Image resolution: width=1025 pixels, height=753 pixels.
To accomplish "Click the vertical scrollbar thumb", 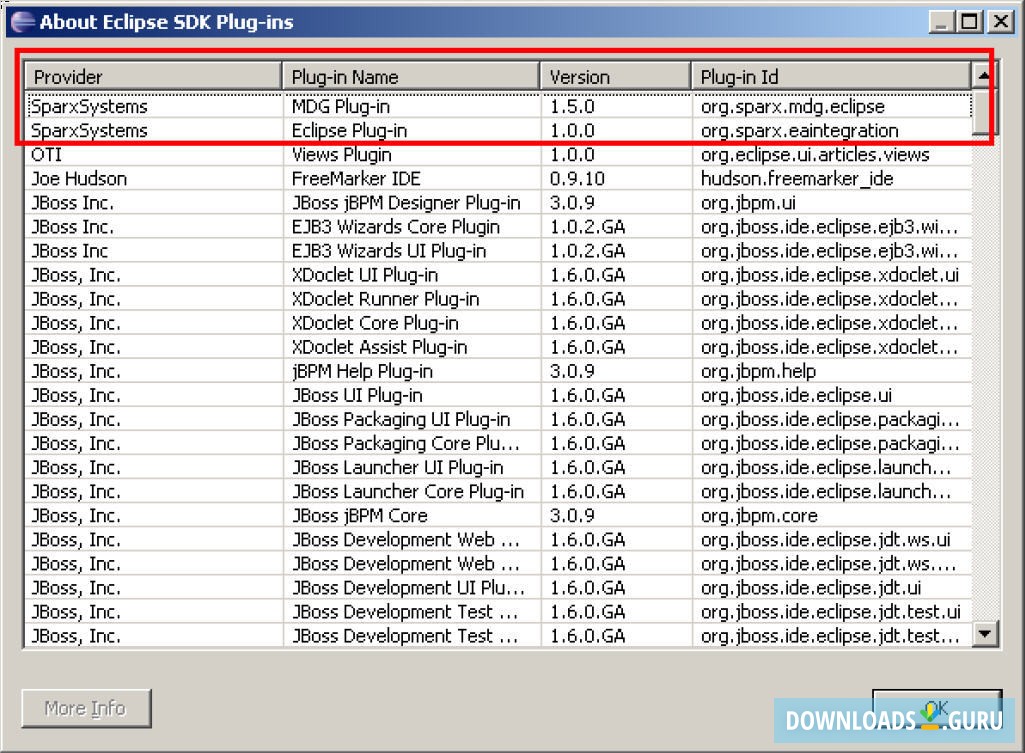I will click(x=984, y=112).
